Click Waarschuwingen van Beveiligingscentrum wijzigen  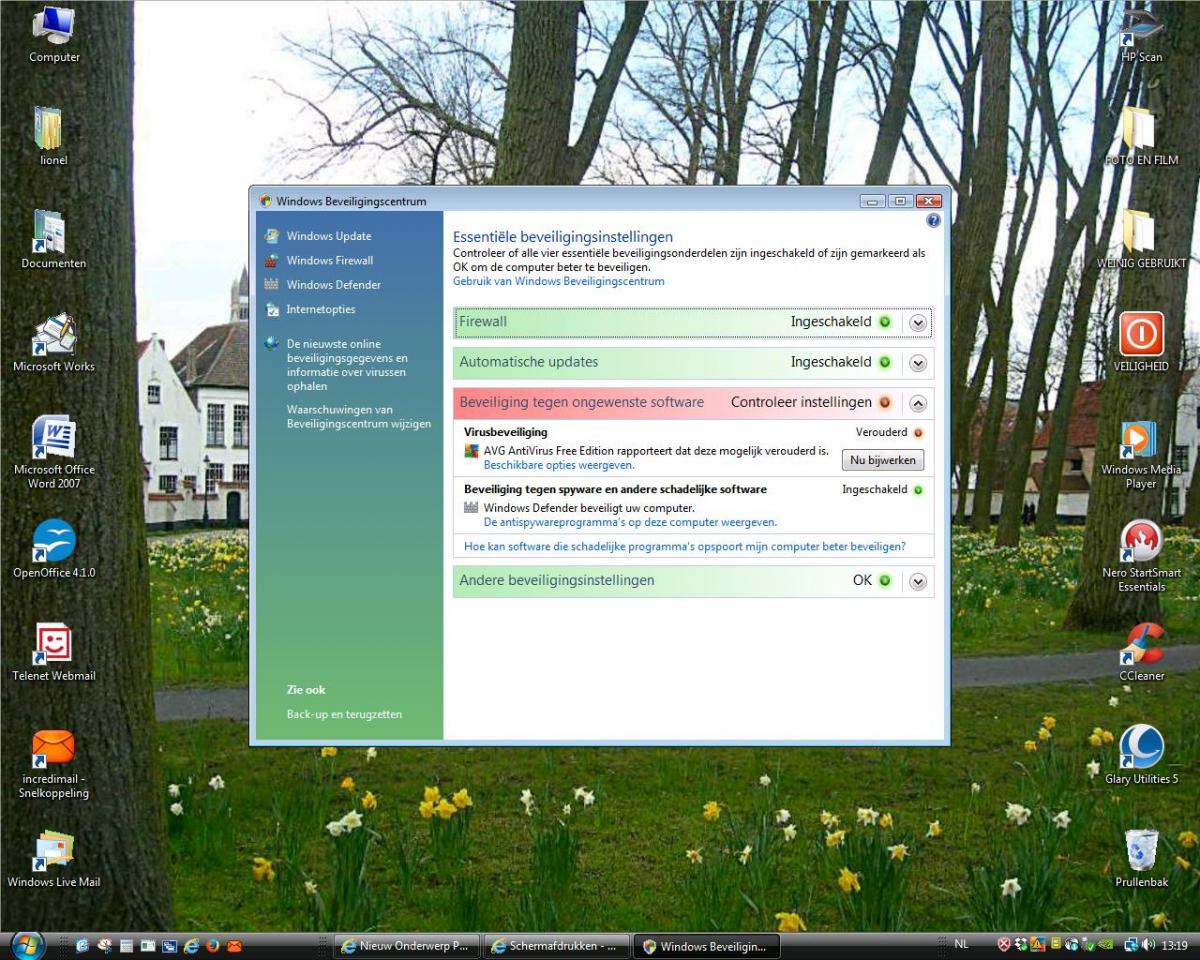point(359,417)
